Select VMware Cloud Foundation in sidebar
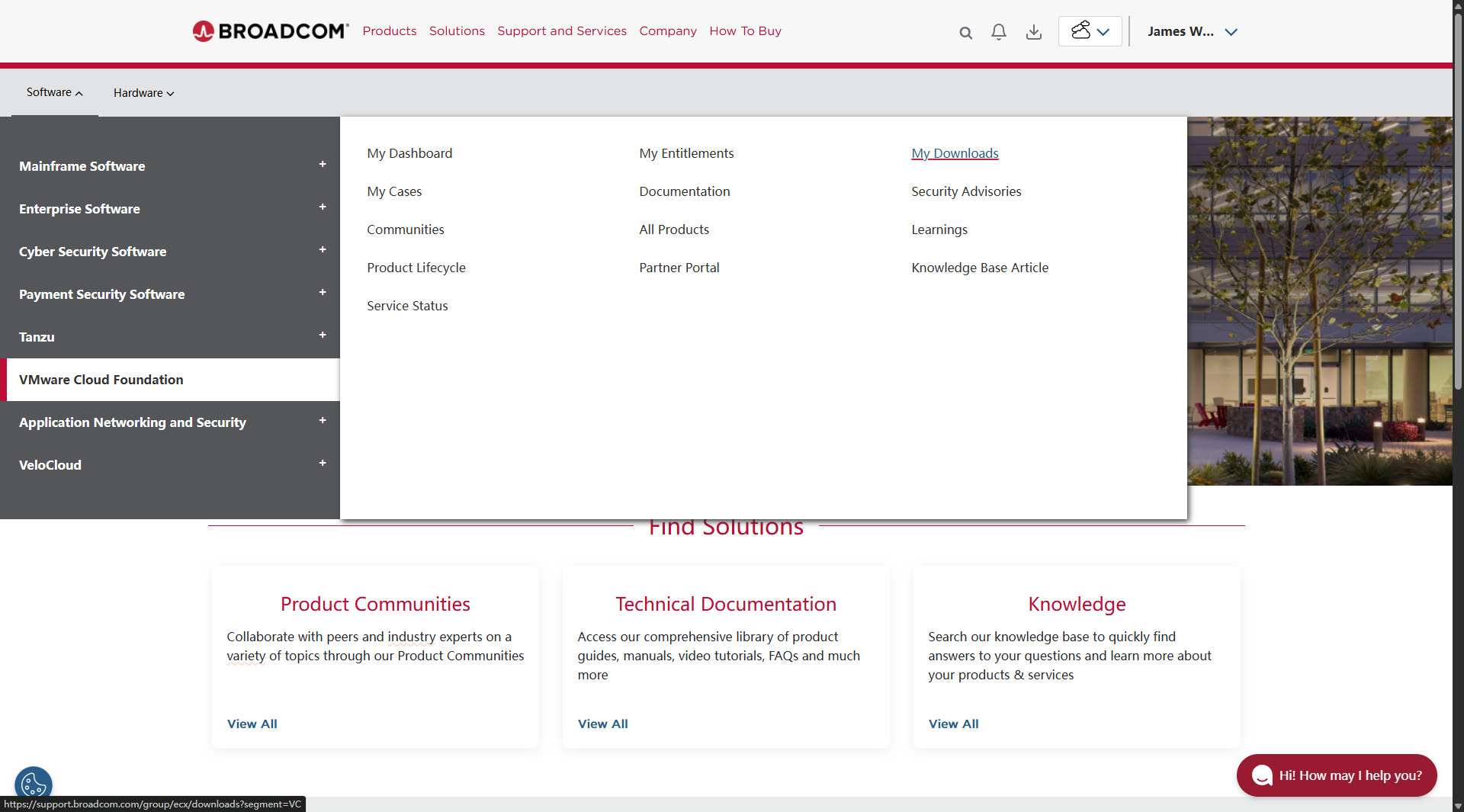This screenshot has width=1464, height=812. point(101,380)
